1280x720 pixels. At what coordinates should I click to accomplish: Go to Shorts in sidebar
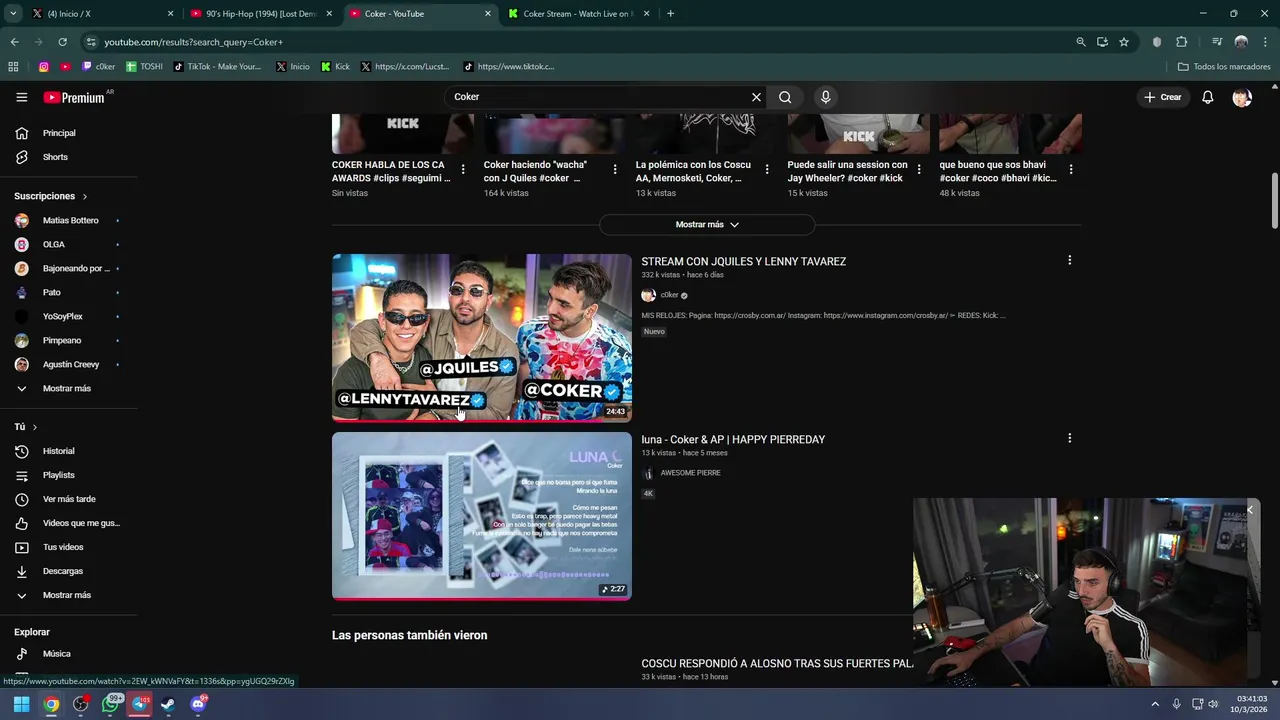pyautogui.click(x=55, y=157)
